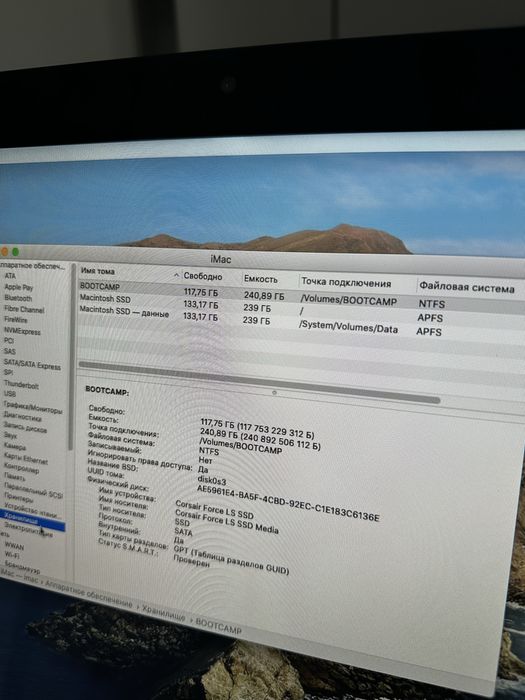The width and height of the screenshot is (525, 700).
Task: Open Электропитание in the sidebar
Action: (29, 529)
